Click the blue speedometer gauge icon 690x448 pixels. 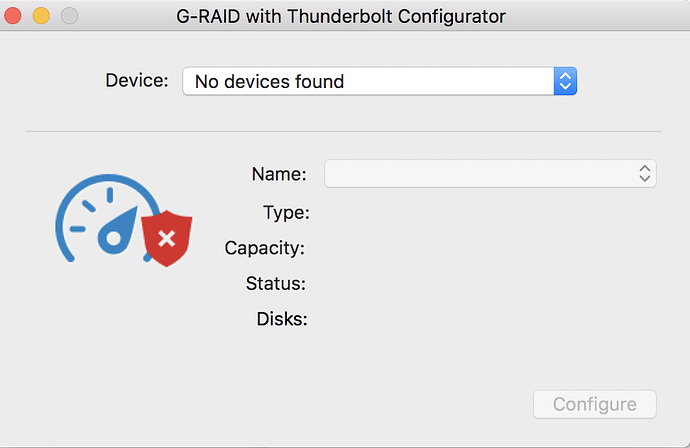pos(109,219)
